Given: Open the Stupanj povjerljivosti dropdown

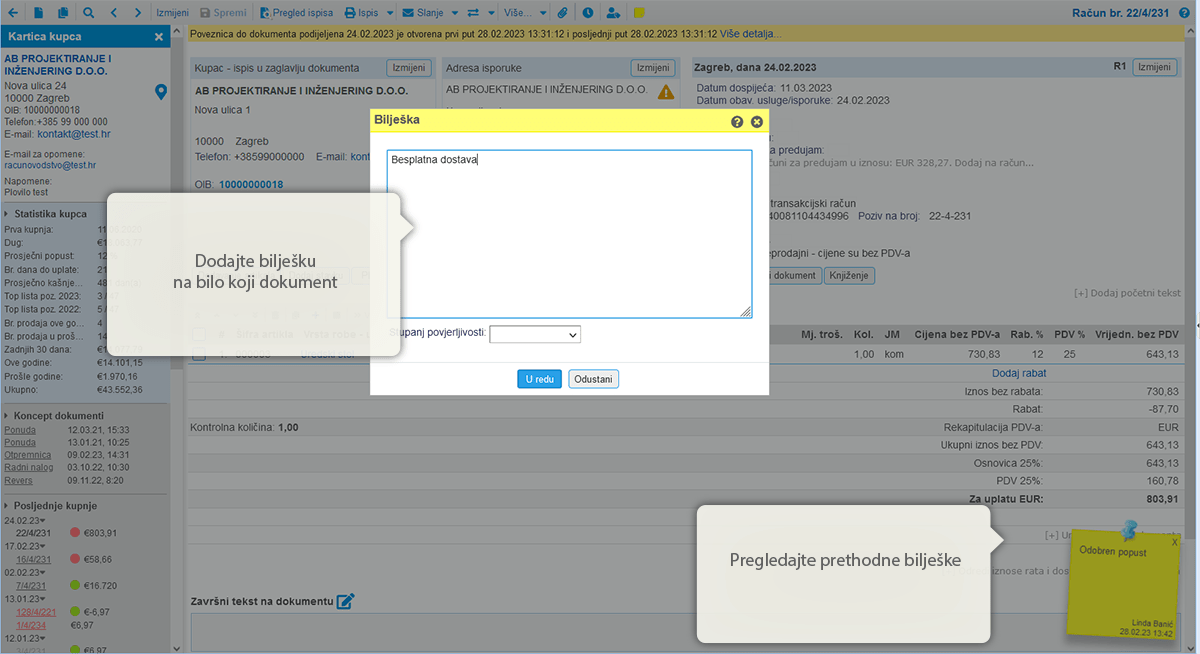Looking at the screenshot, I should pos(535,335).
